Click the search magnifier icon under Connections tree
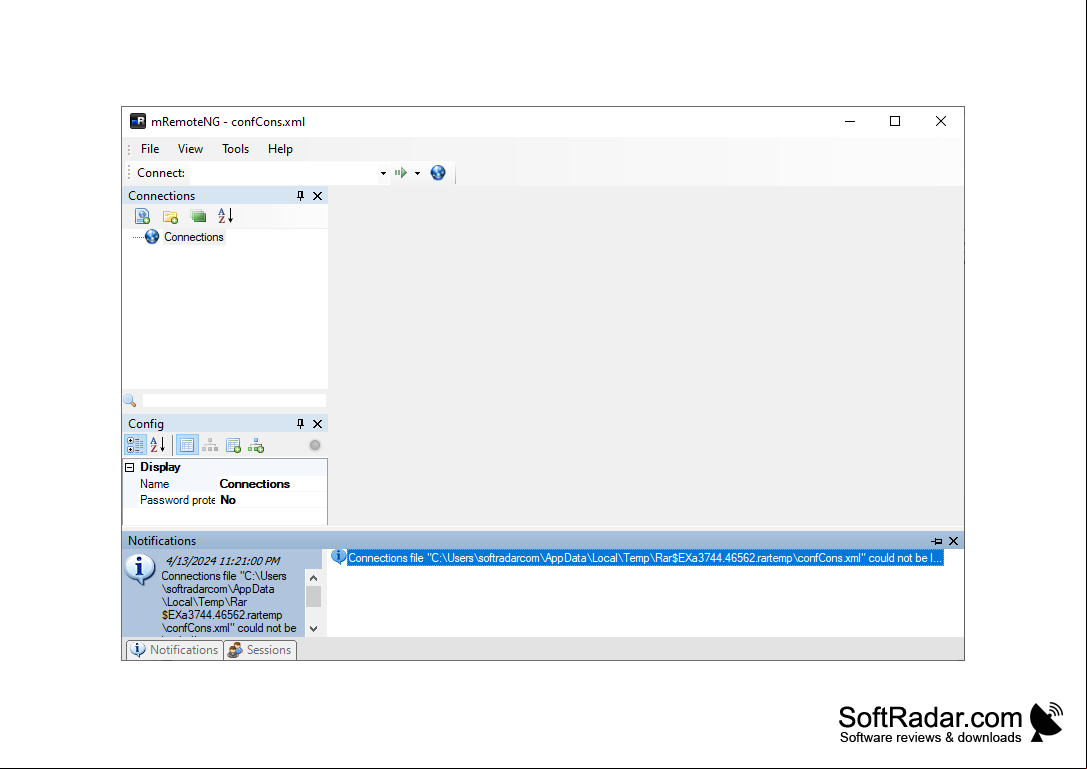This screenshot has height=769, width=1087. pos(130,400)
